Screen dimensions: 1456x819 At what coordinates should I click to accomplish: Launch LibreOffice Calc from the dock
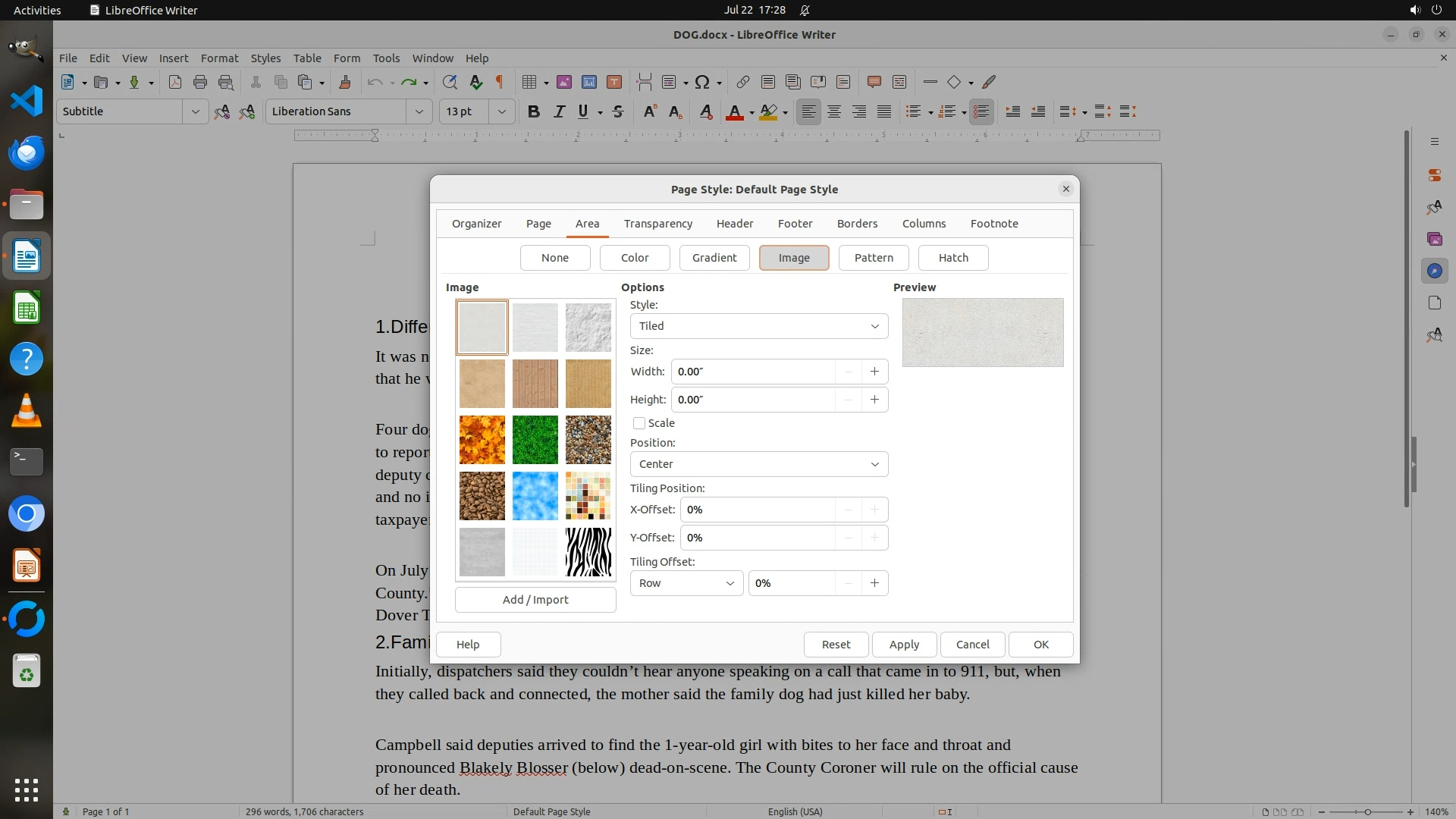point(27,309)
